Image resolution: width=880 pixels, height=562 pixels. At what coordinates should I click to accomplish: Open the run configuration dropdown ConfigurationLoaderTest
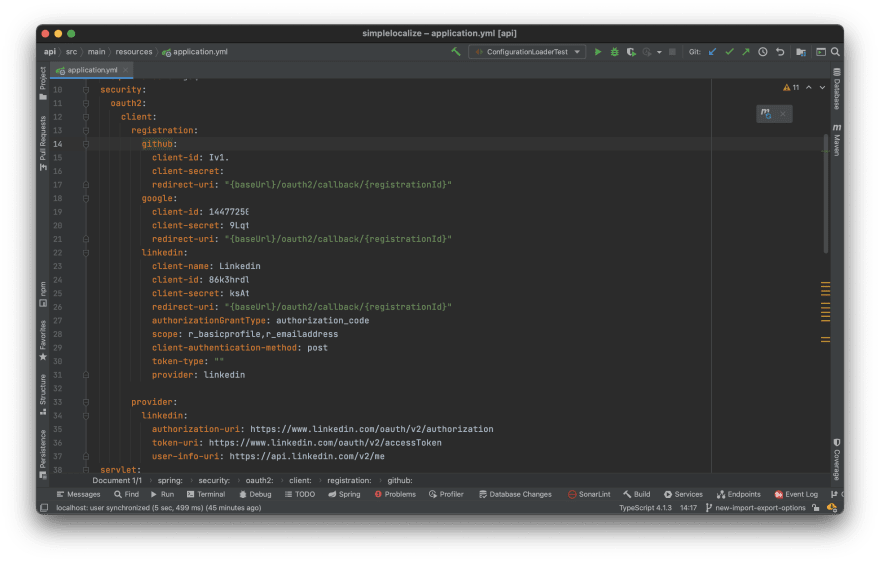point(527,52)
